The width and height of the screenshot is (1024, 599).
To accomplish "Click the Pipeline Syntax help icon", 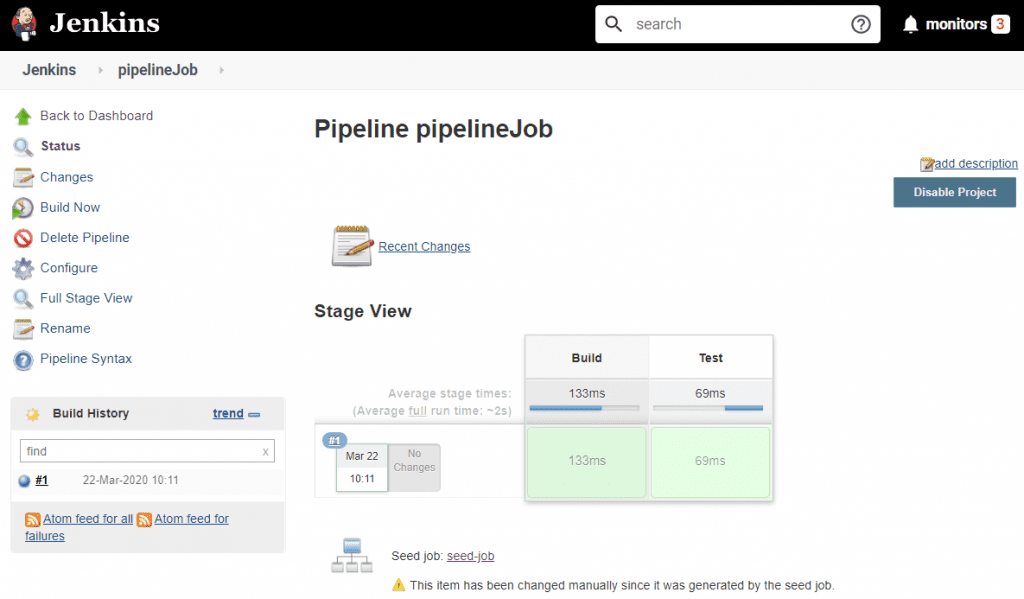I will 23,359.
